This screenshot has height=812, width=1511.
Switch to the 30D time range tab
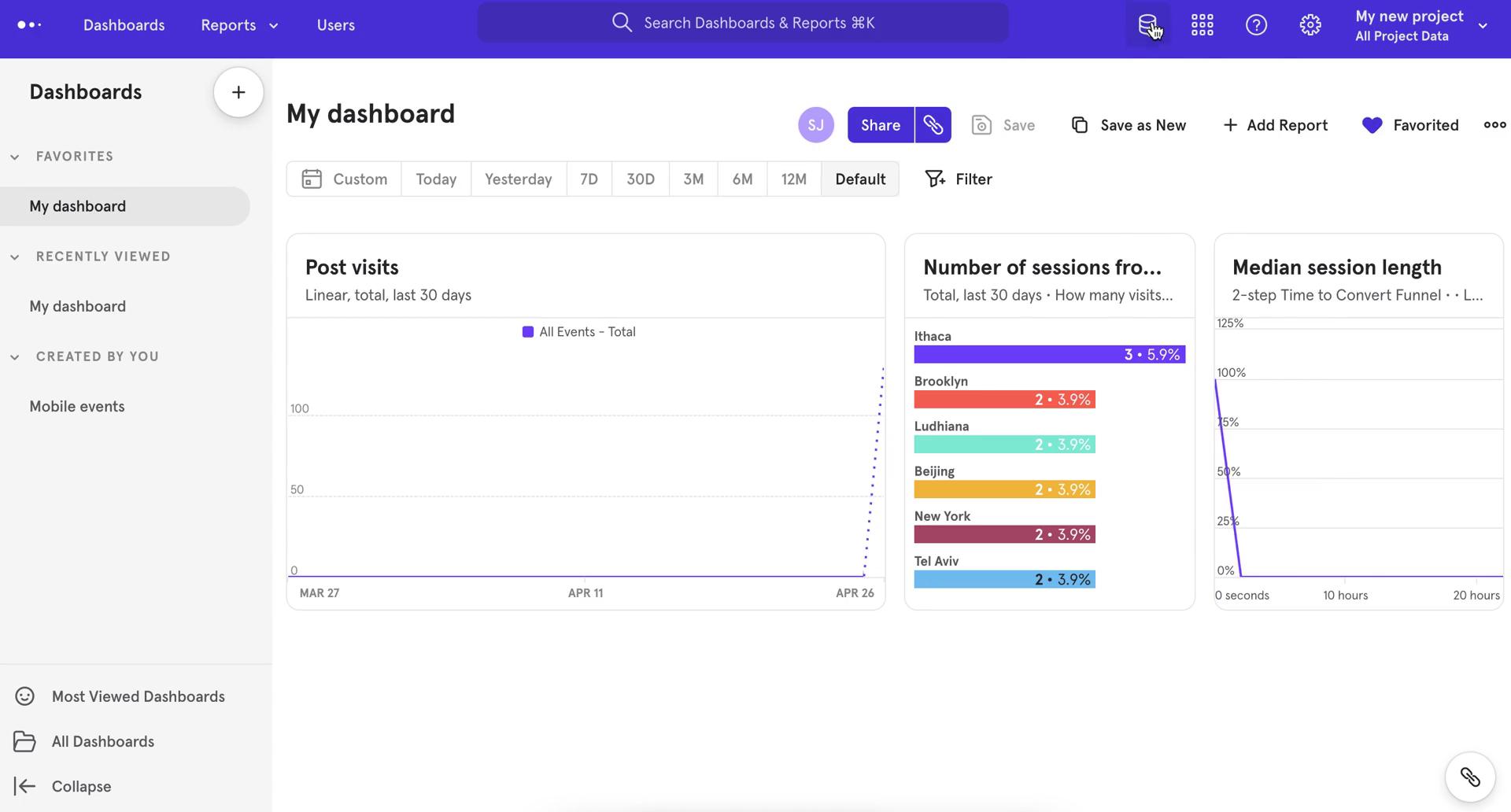pos(640,179)
